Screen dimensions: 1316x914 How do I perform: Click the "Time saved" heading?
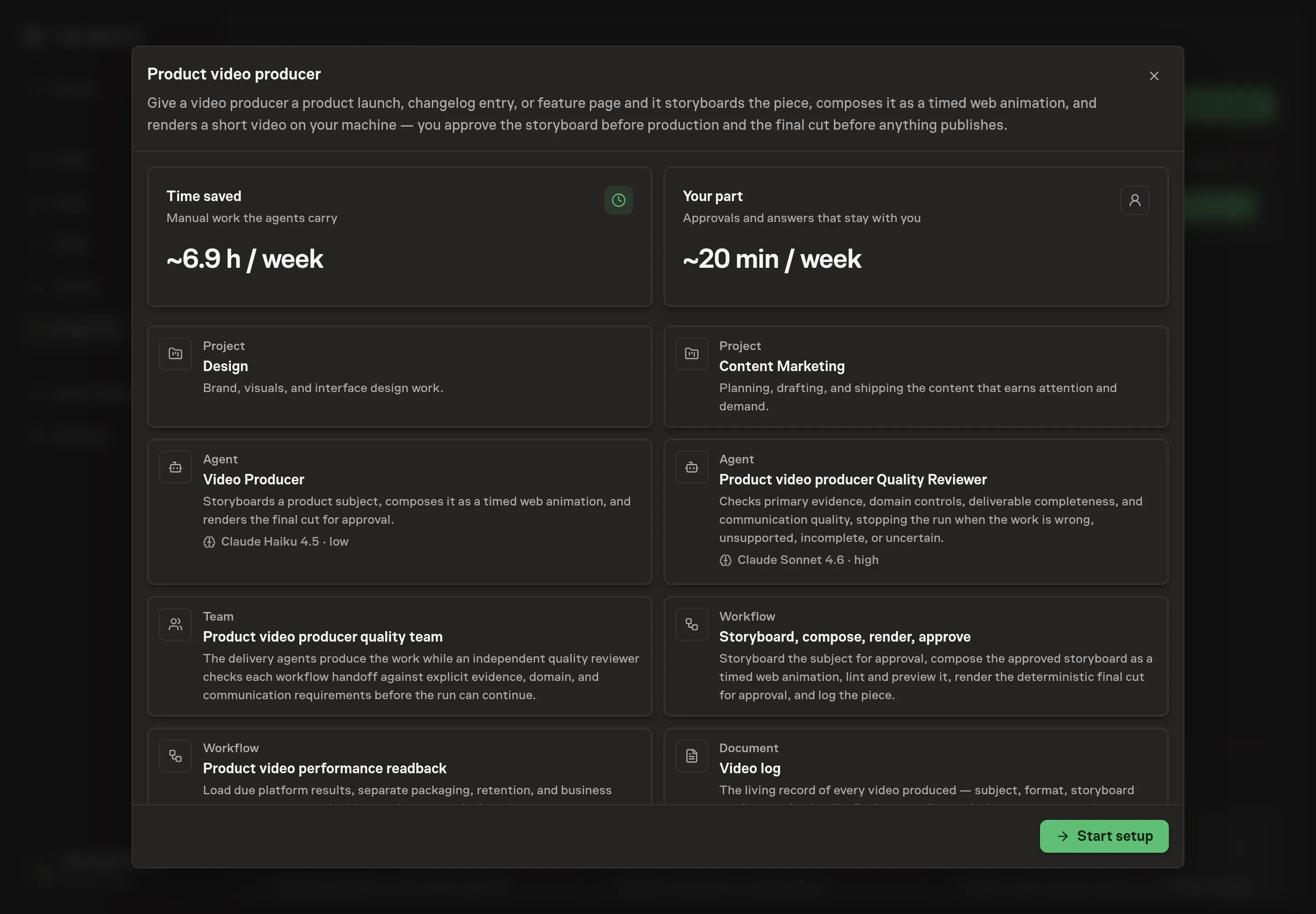pos(204,197)
